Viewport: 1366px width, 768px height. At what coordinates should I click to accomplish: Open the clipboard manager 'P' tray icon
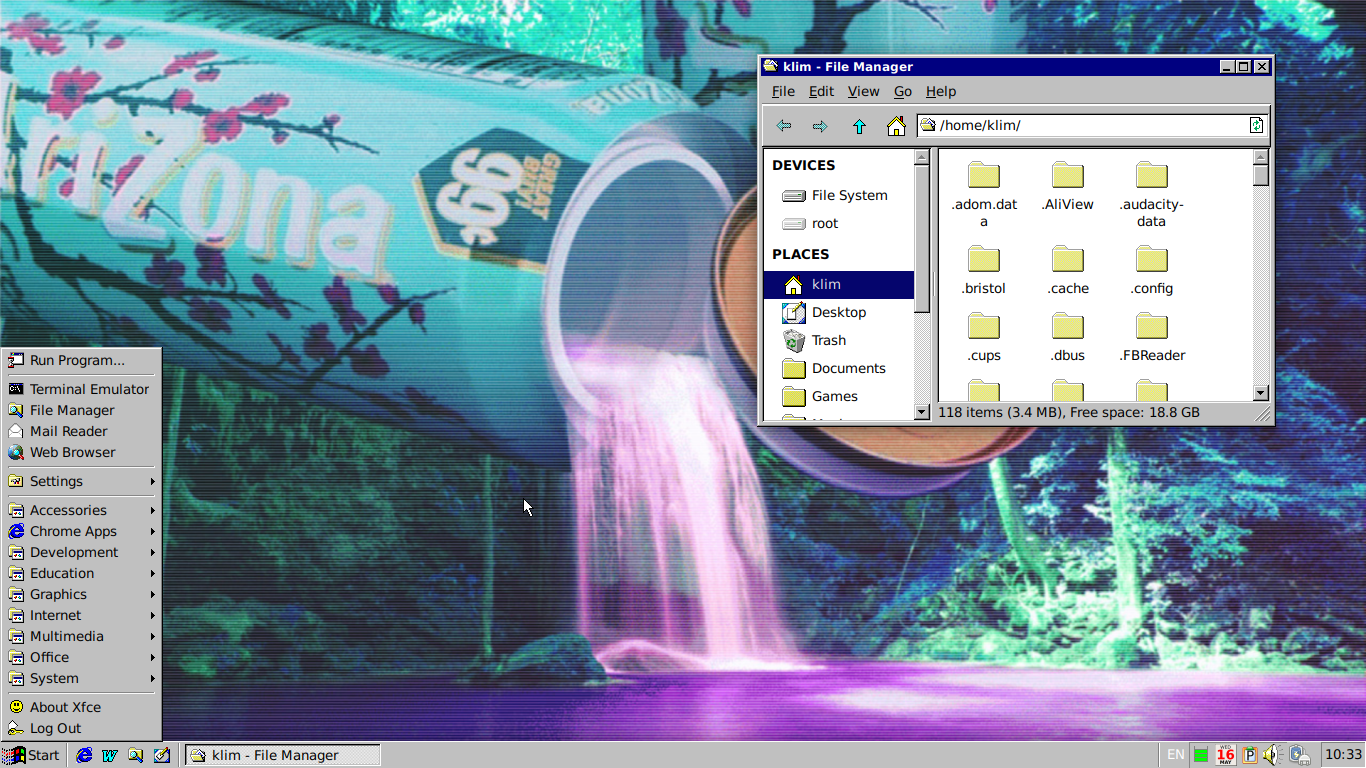tap(1249, 755)
